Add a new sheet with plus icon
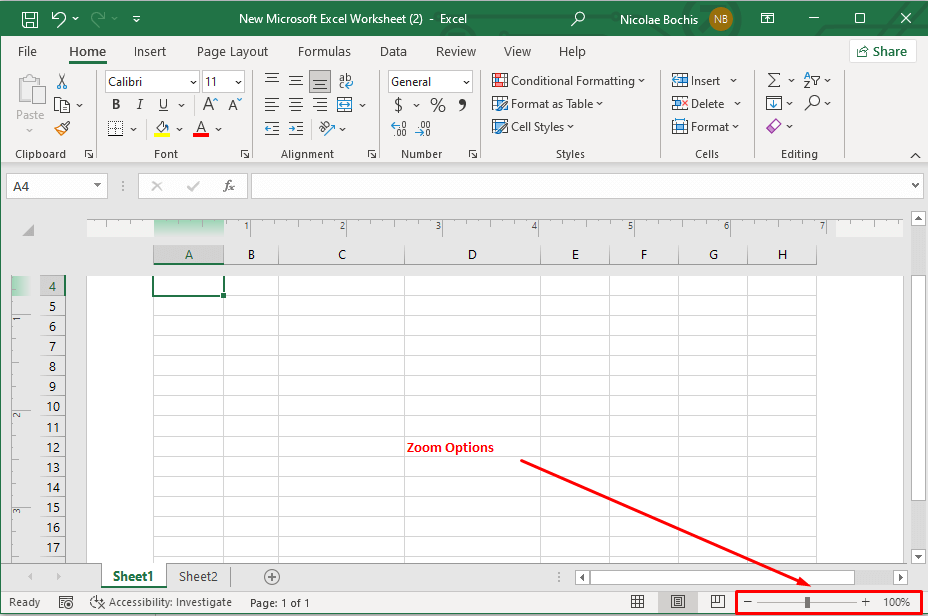Image resolution: width=928 pixels, height=616 pixels. pyautogui.click(x=272, y=577)
